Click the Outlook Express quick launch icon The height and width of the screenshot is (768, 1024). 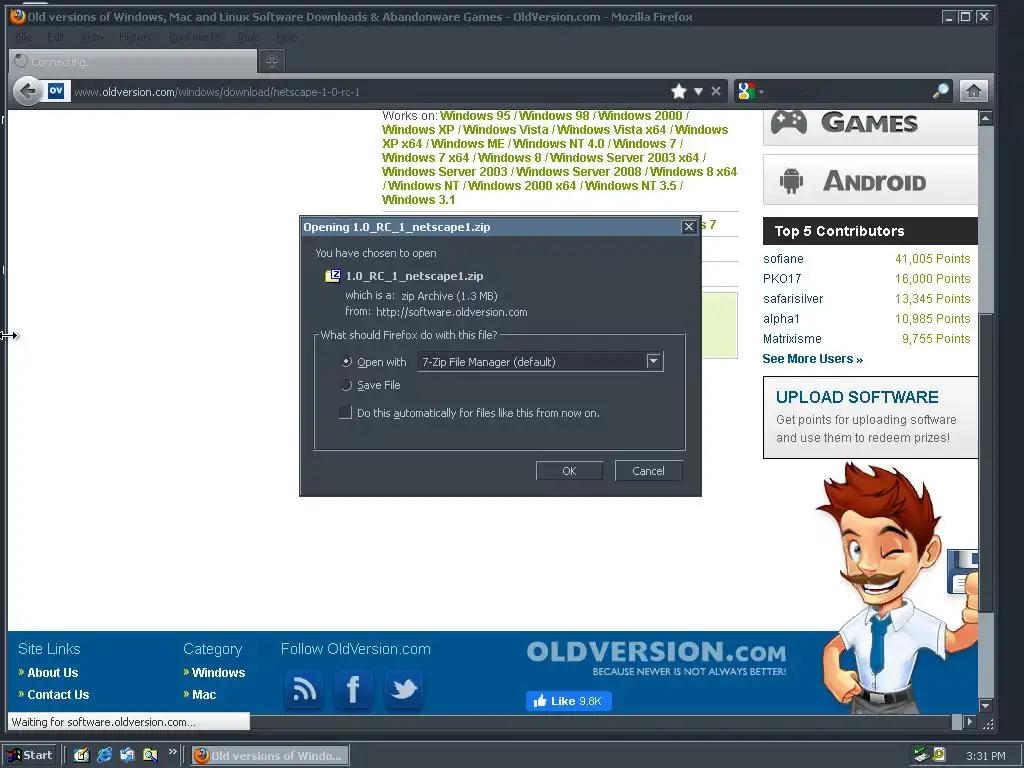click(x=127, y=755)
